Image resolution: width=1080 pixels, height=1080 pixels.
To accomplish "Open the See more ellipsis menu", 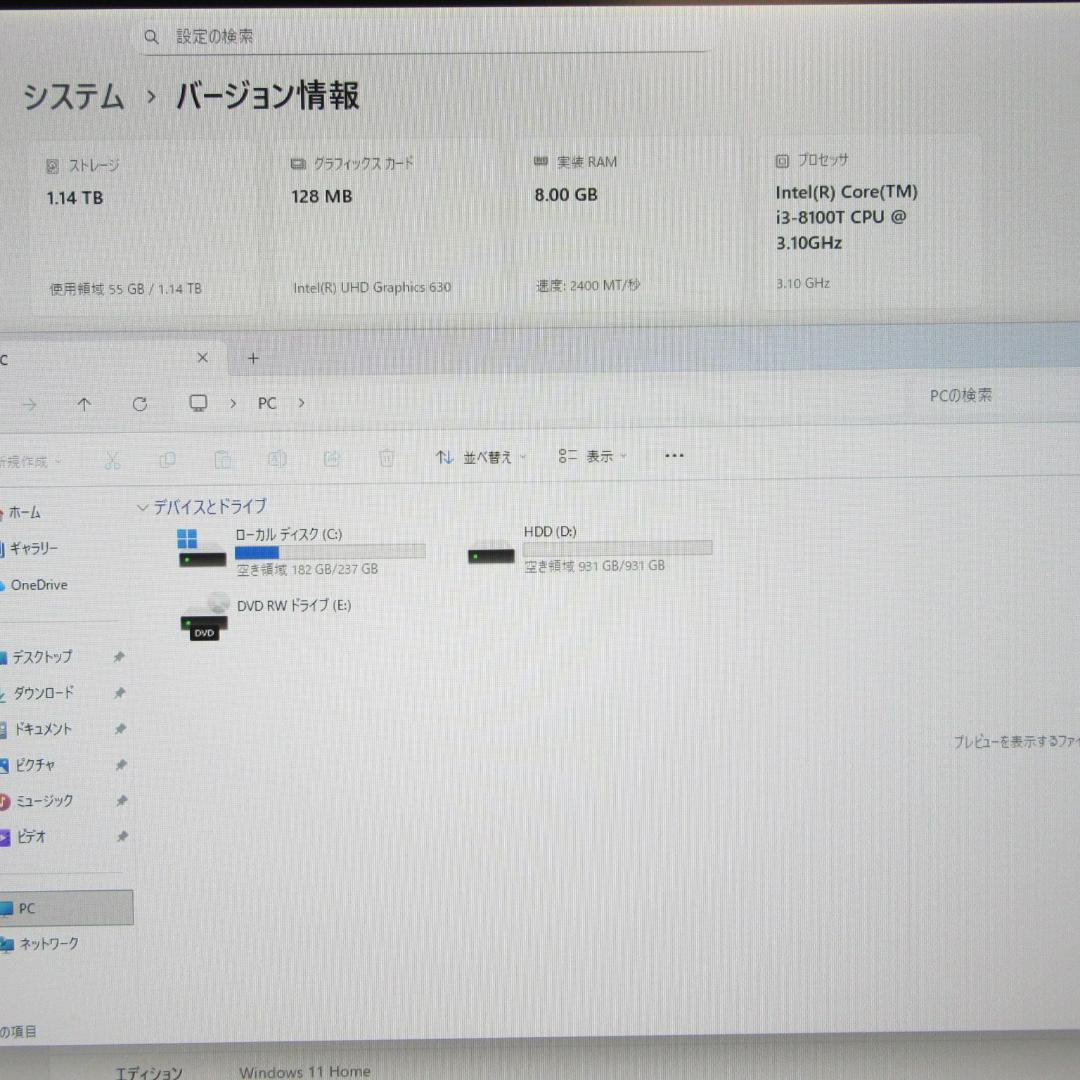I will pos(673,455).
